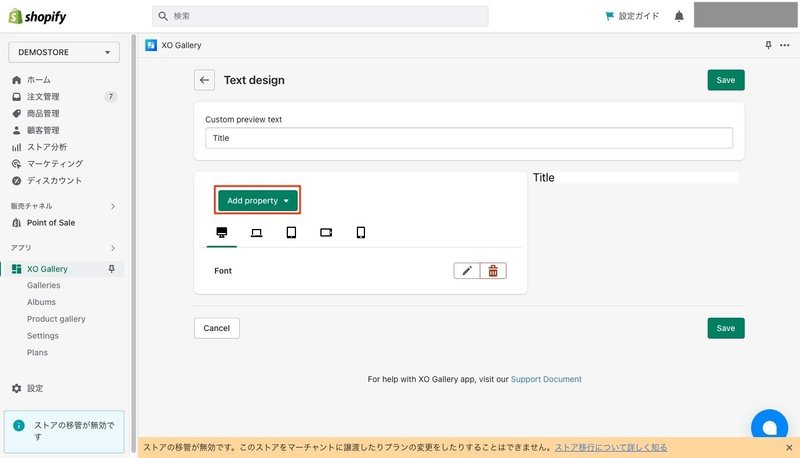Screen dimensions: 800x458
Task: Expand the 販売チャネル section chevron
Action: [113, 207]
